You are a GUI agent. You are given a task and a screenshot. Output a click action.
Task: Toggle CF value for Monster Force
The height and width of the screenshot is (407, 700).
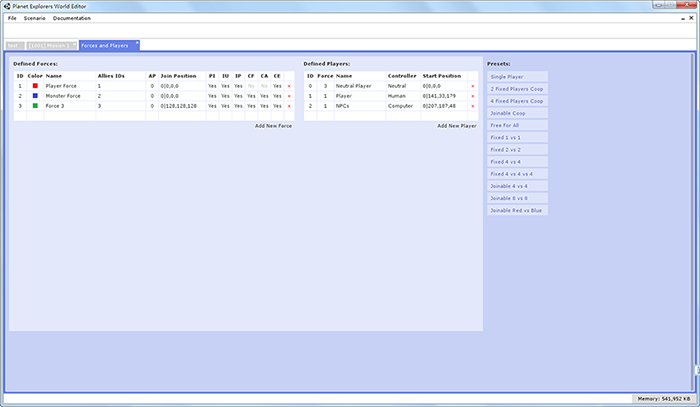[251, 96]
